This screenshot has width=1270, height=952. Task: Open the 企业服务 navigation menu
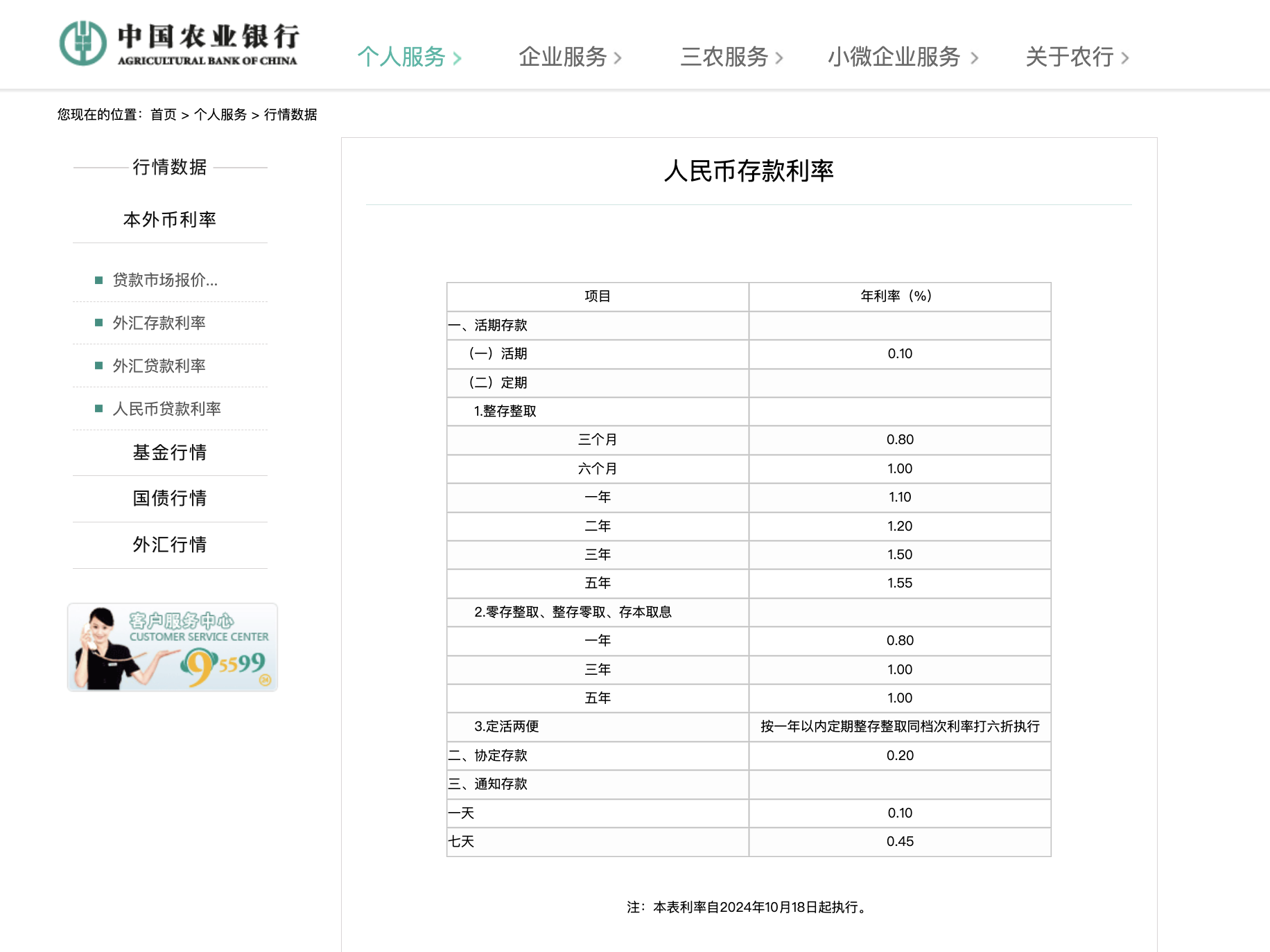coord(562,57)
